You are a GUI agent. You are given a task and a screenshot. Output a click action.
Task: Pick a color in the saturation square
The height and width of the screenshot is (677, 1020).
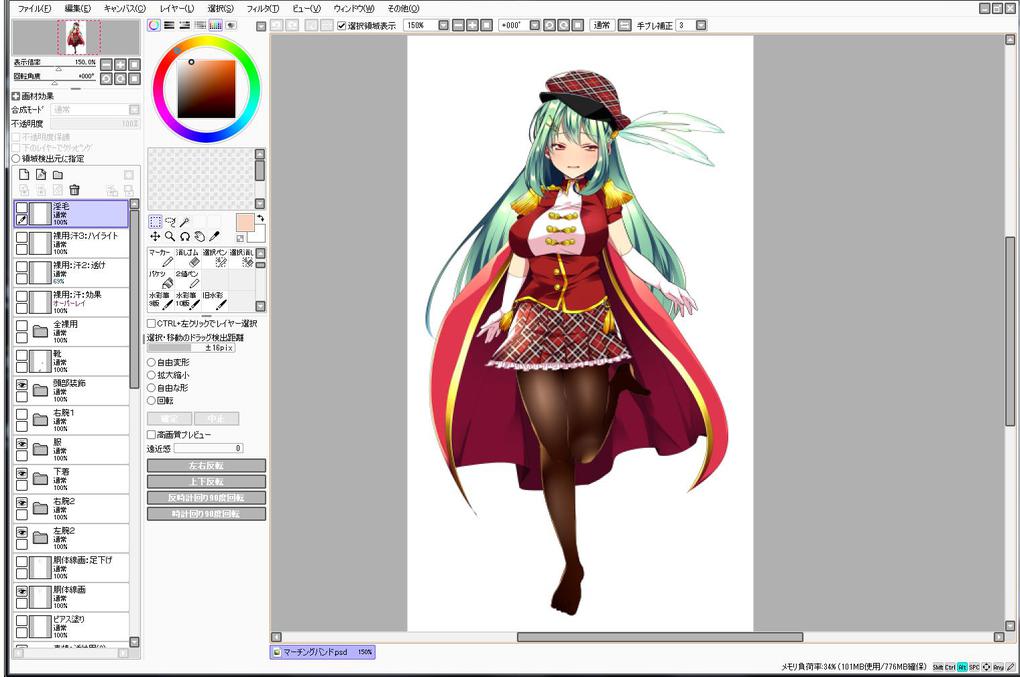[206, 89]
